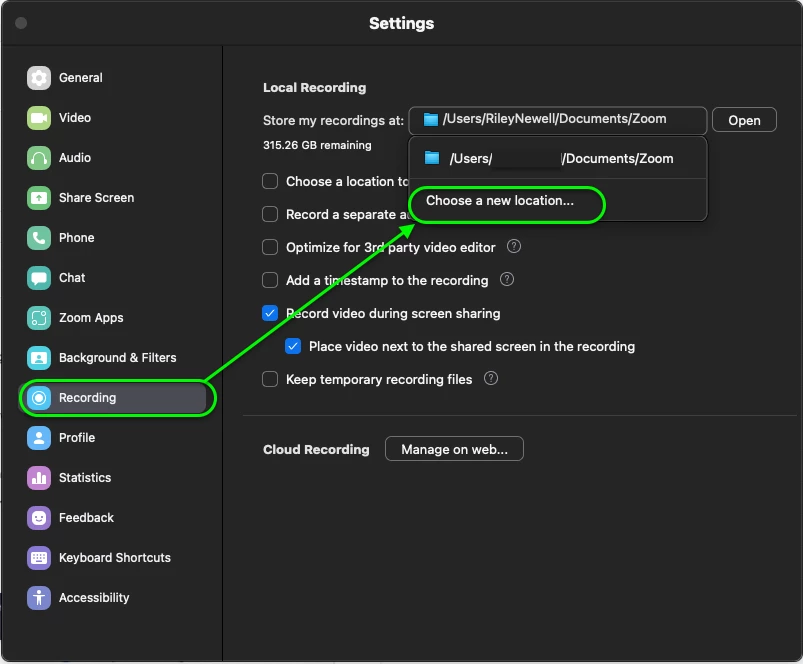
Task: Enable Keep temporary recording files
Action: click(x=270, y=379)
